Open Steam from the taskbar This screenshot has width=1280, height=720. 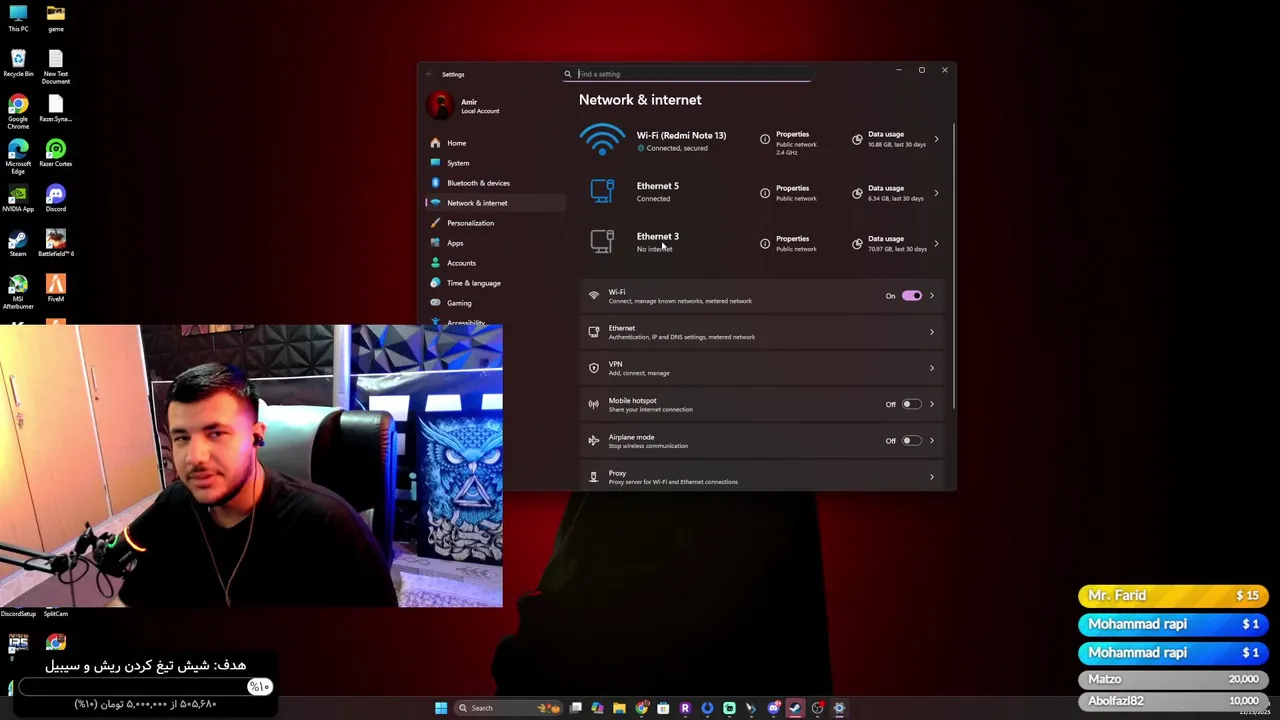click(795, 708)
